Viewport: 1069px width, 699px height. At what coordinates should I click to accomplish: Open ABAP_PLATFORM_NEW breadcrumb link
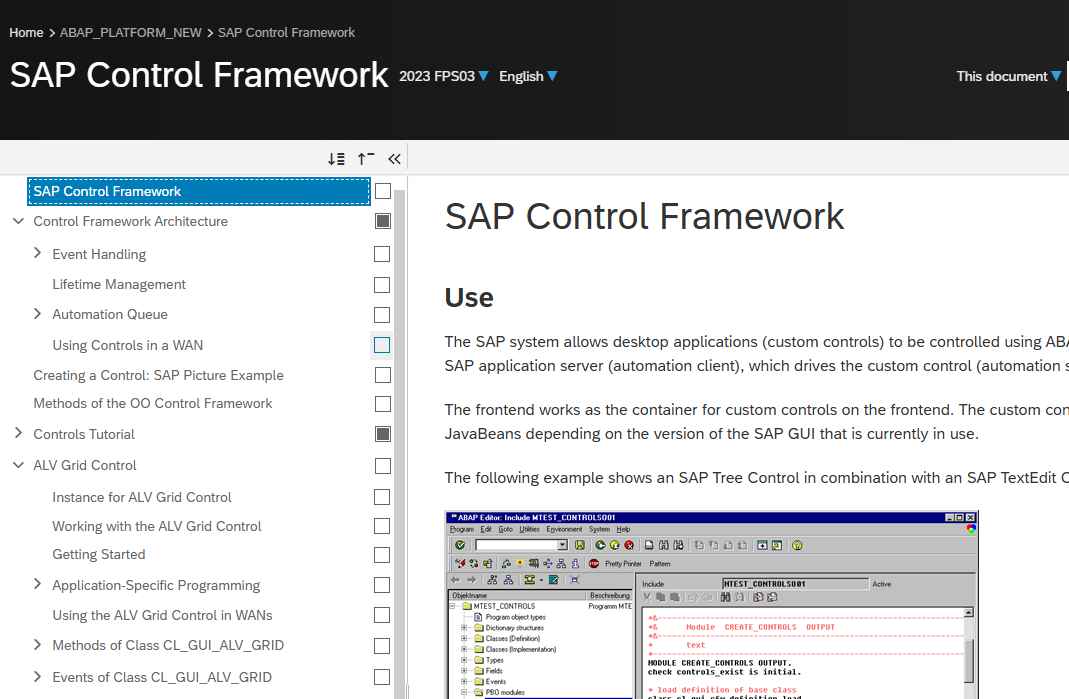click(x=130, y=33)
